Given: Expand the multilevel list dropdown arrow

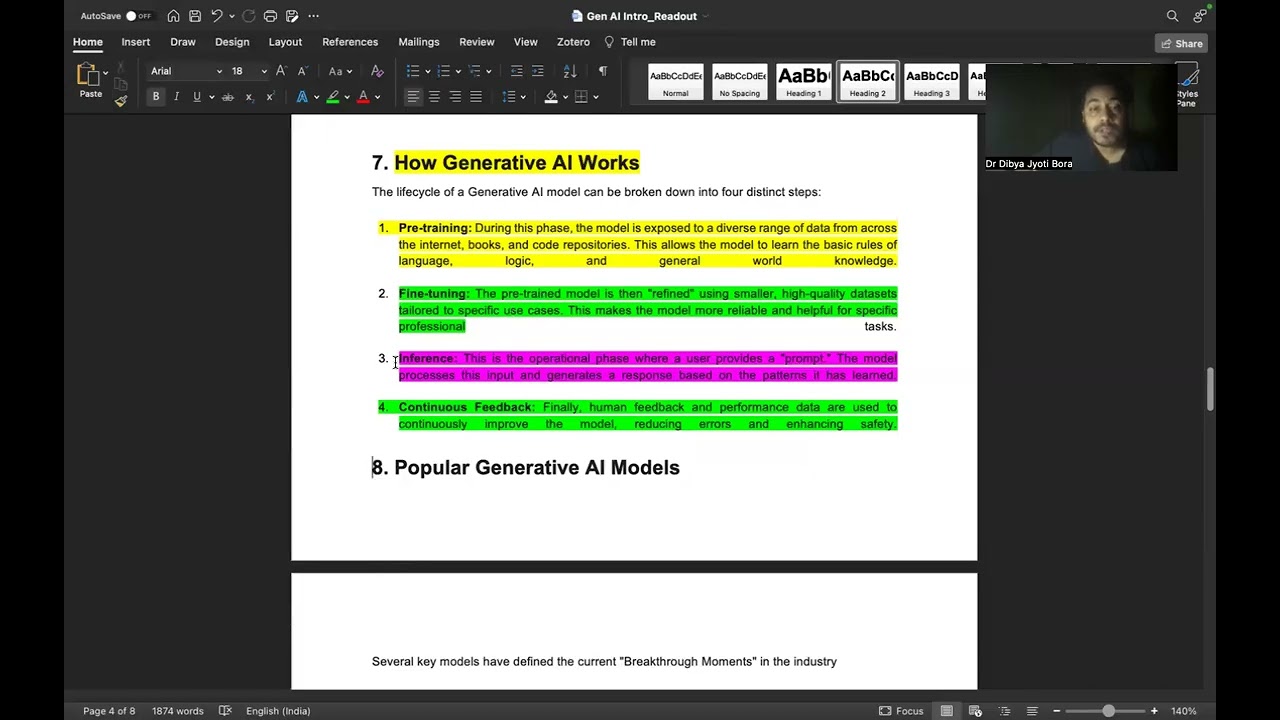Looking at the screenshot, I should [488, 72].
